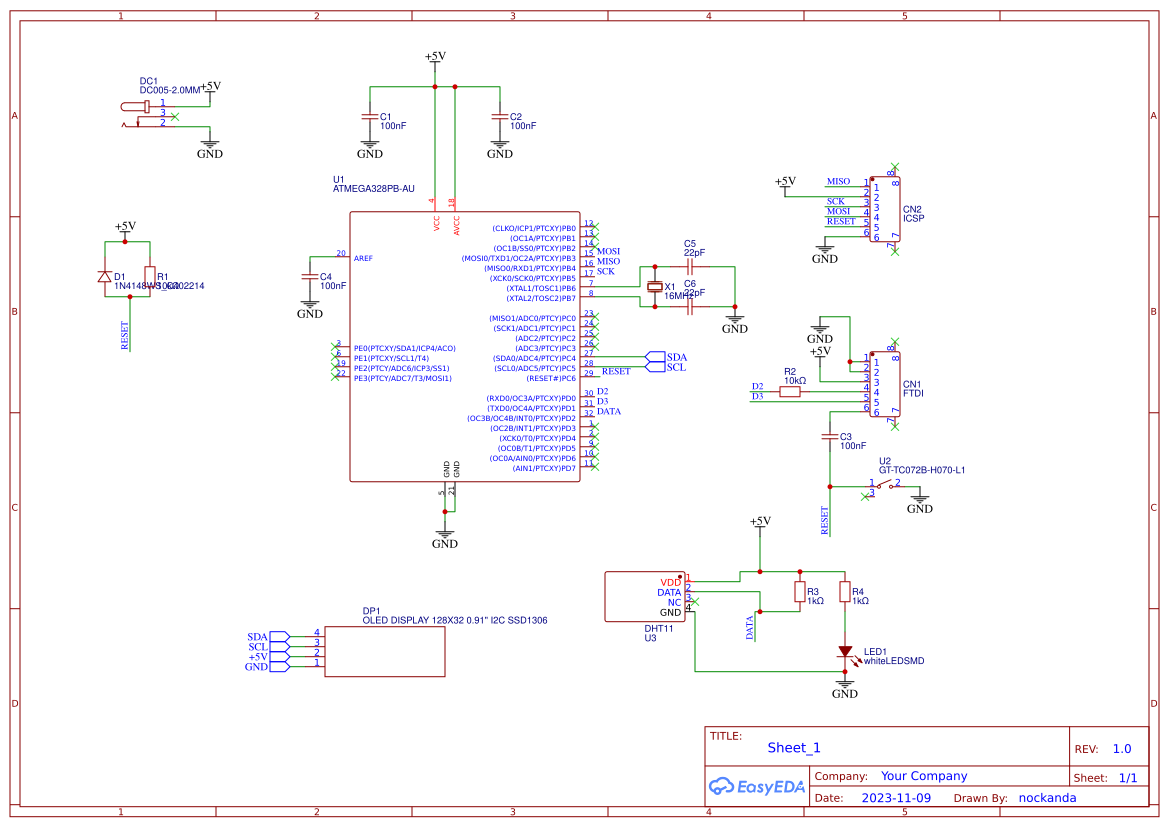
Task: Click the Sheet_1 title text
Action: click(794, 748)
